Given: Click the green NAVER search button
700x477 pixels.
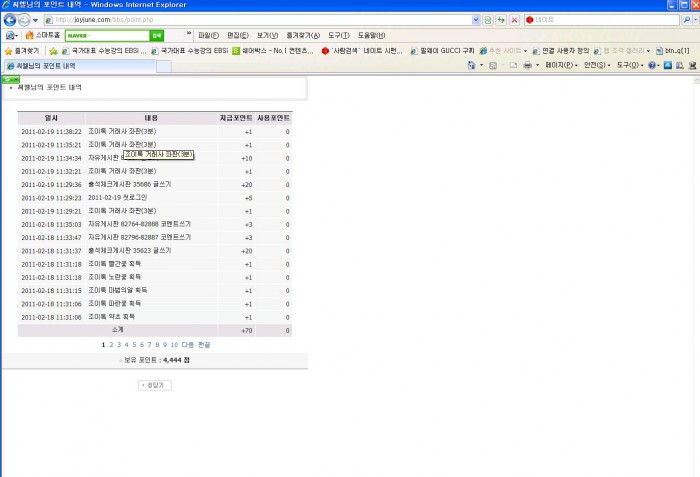Looking at the screenshot, I should tap(156, 35).
